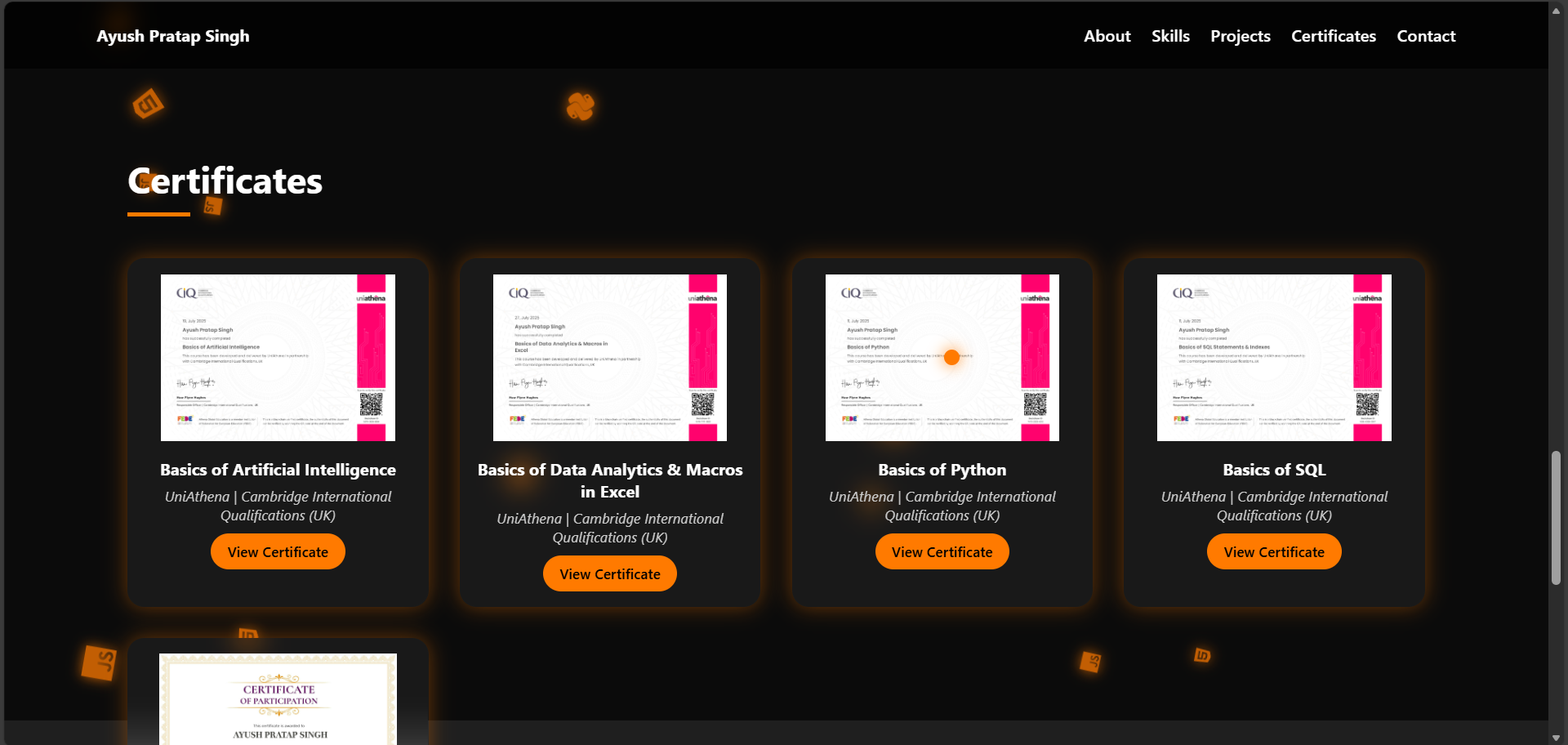Click the floating Python logo icon

pos(580,106)
